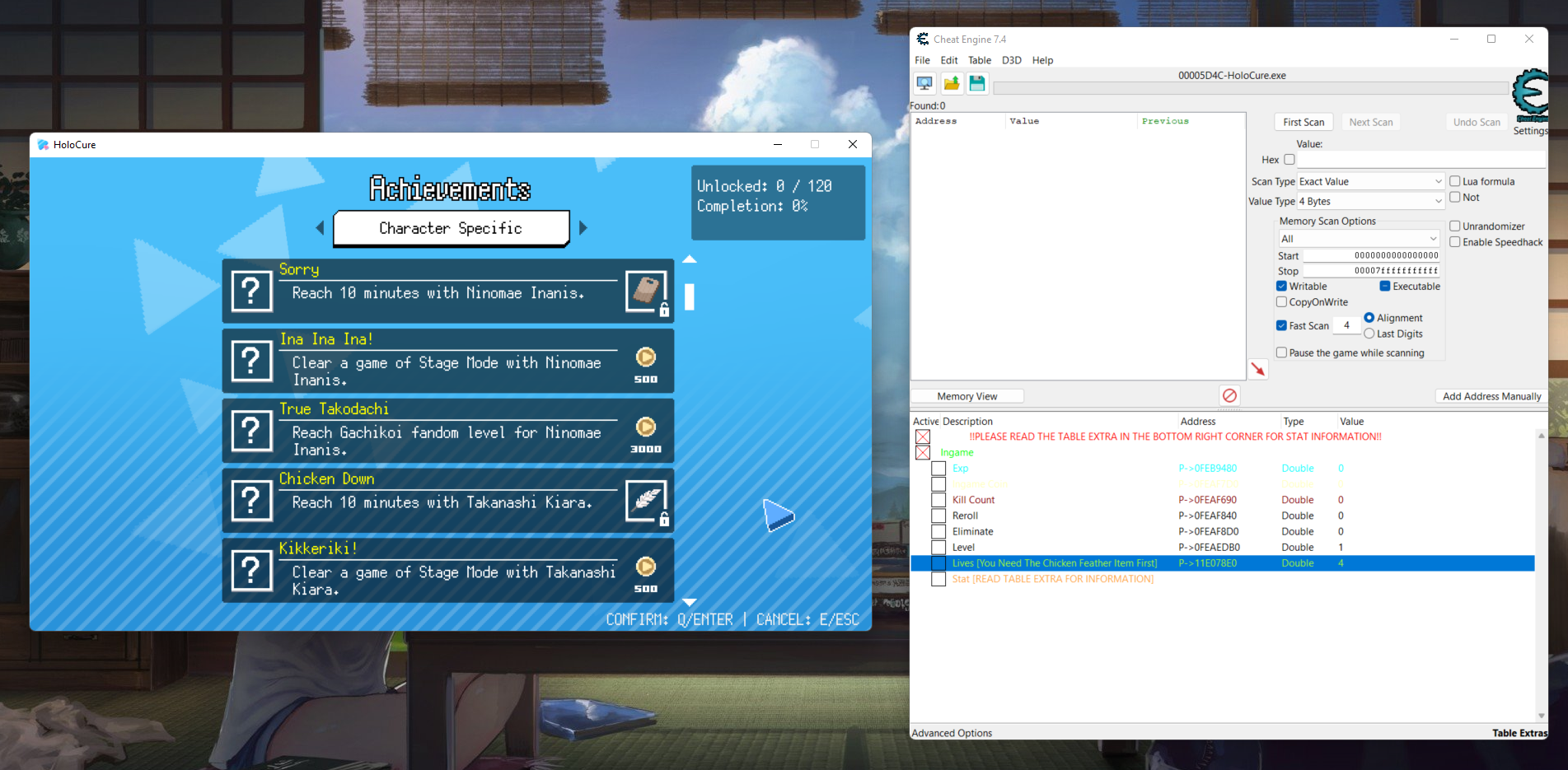
Task: Select the Last Digits radio button
Action: pos(1369,334)
